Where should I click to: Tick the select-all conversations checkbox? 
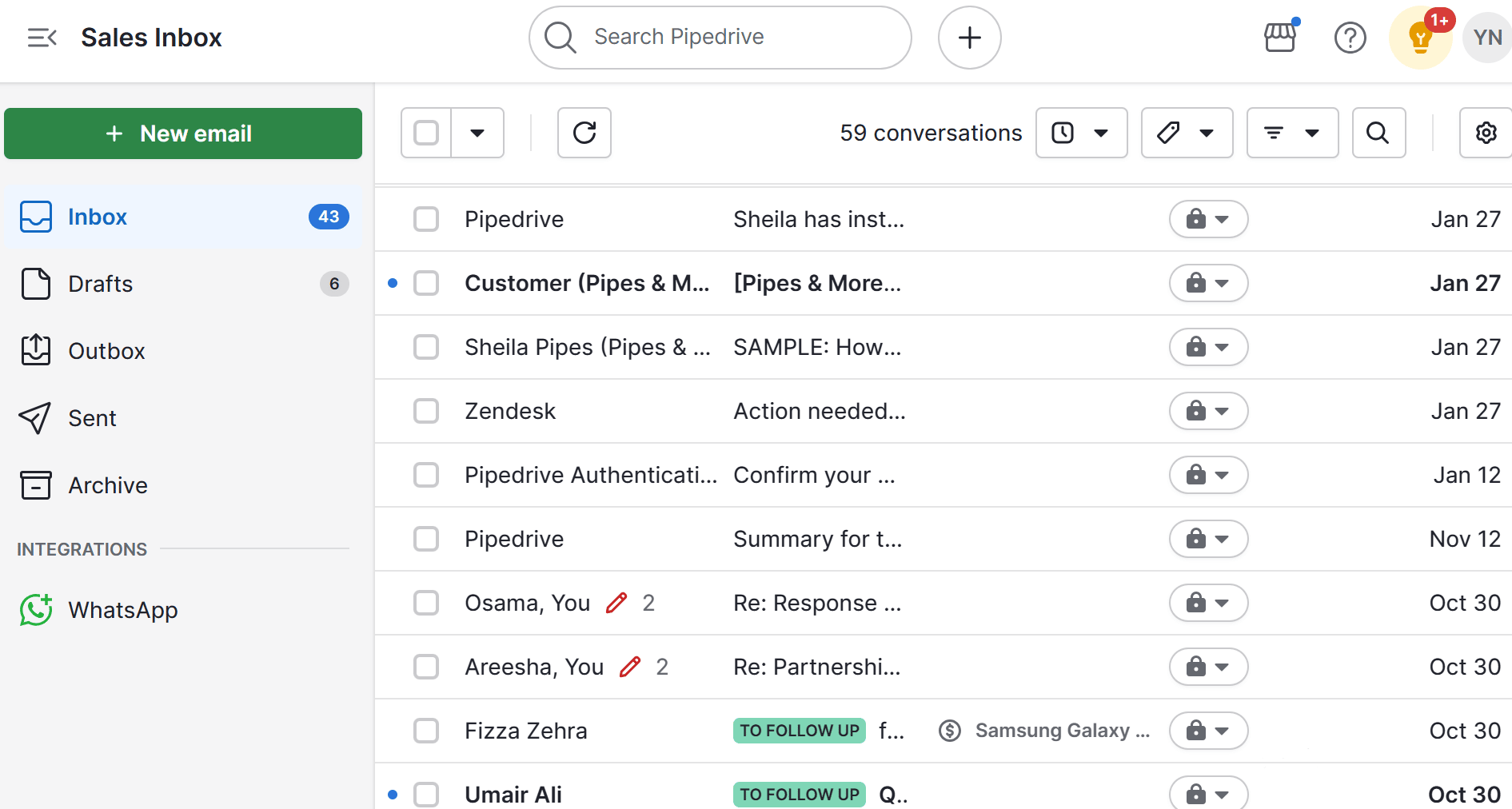tap(426, 133)
